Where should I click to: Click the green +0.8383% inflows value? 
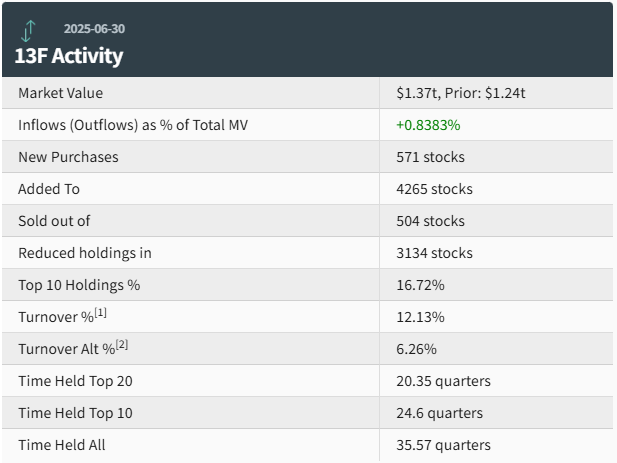(x=428, y=125)
